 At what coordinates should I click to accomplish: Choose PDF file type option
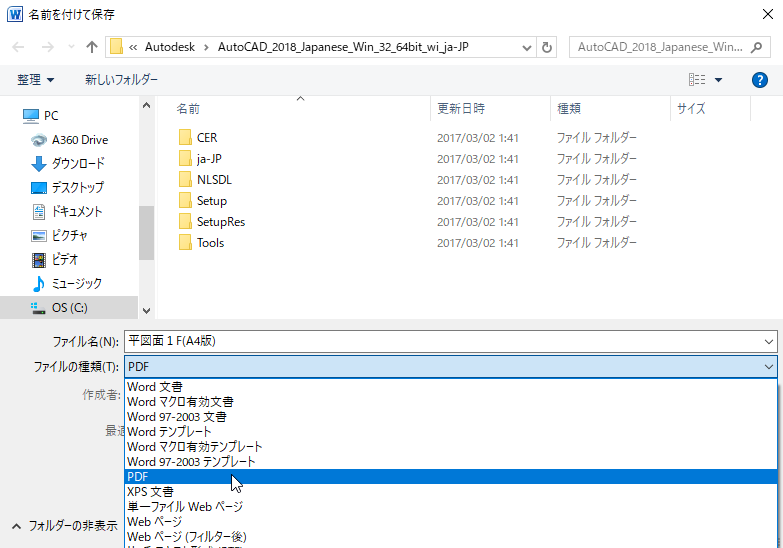(451, 477)
